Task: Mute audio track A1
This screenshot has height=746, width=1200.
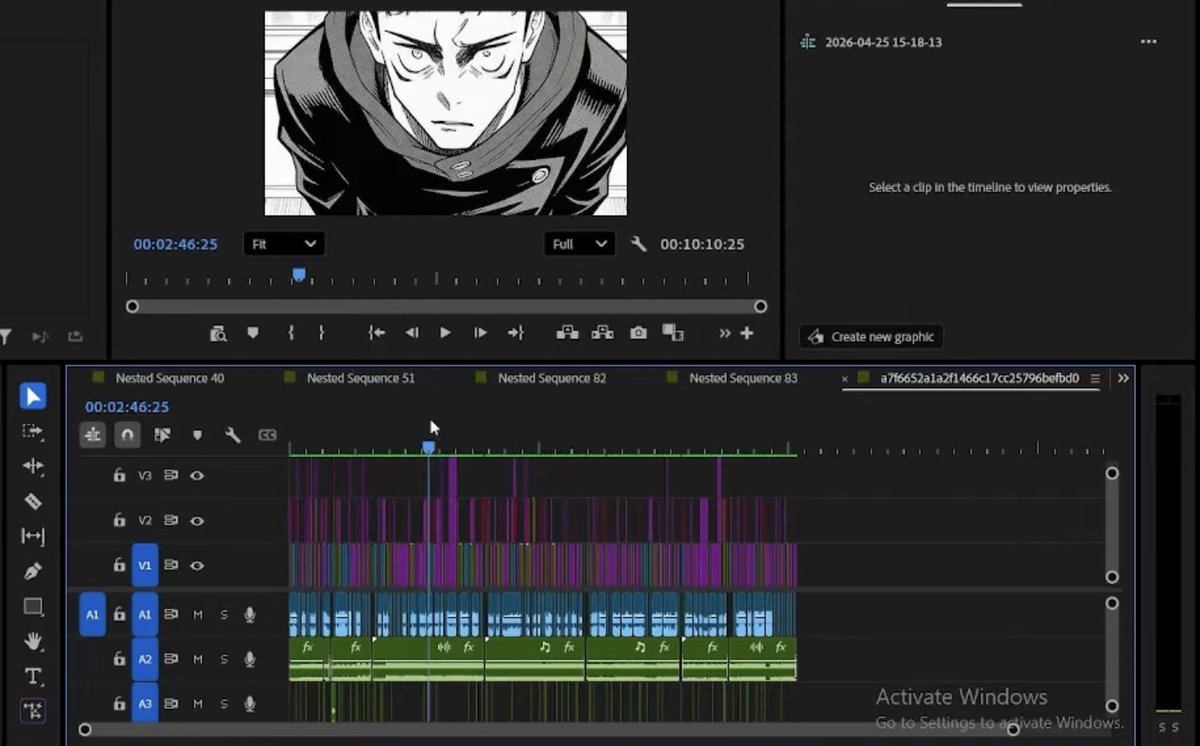Action: point(197,614)
